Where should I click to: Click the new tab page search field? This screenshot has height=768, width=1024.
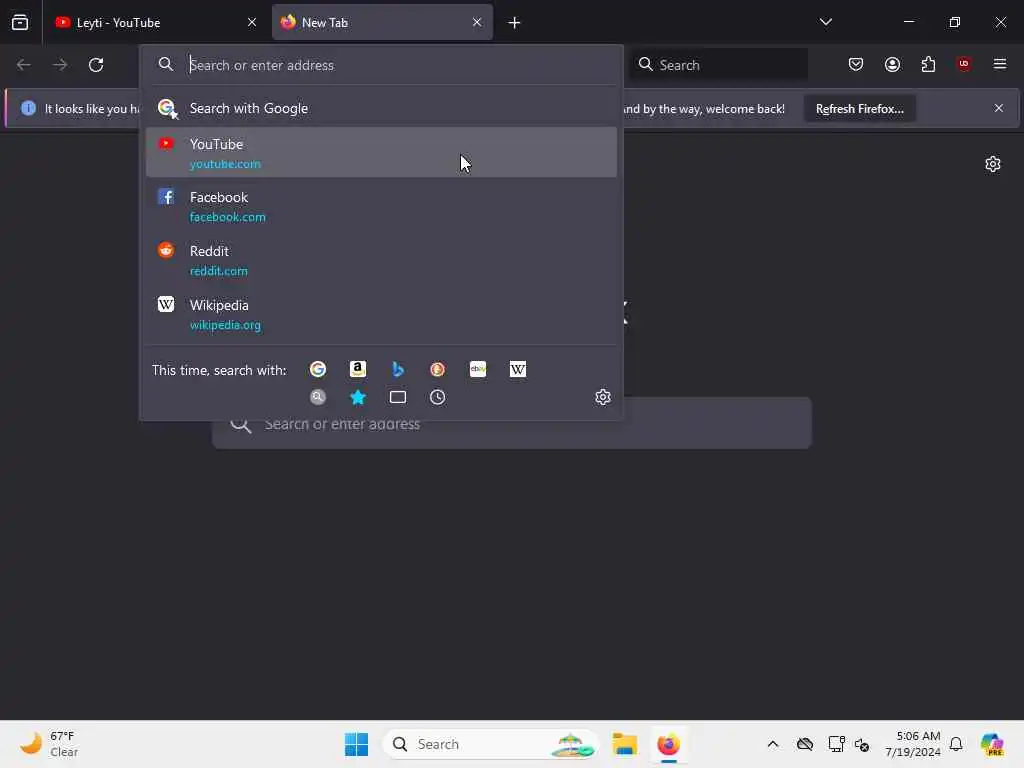point(511,424)
